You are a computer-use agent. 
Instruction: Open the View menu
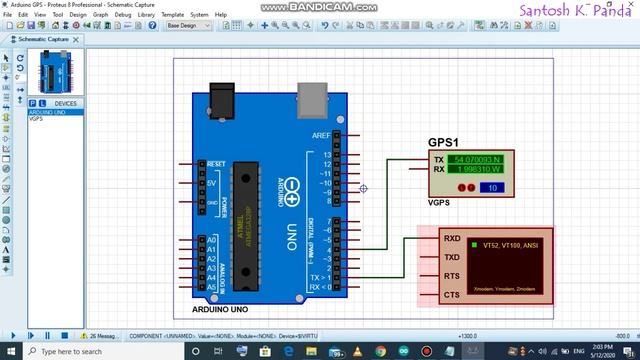tap(40, 15)
